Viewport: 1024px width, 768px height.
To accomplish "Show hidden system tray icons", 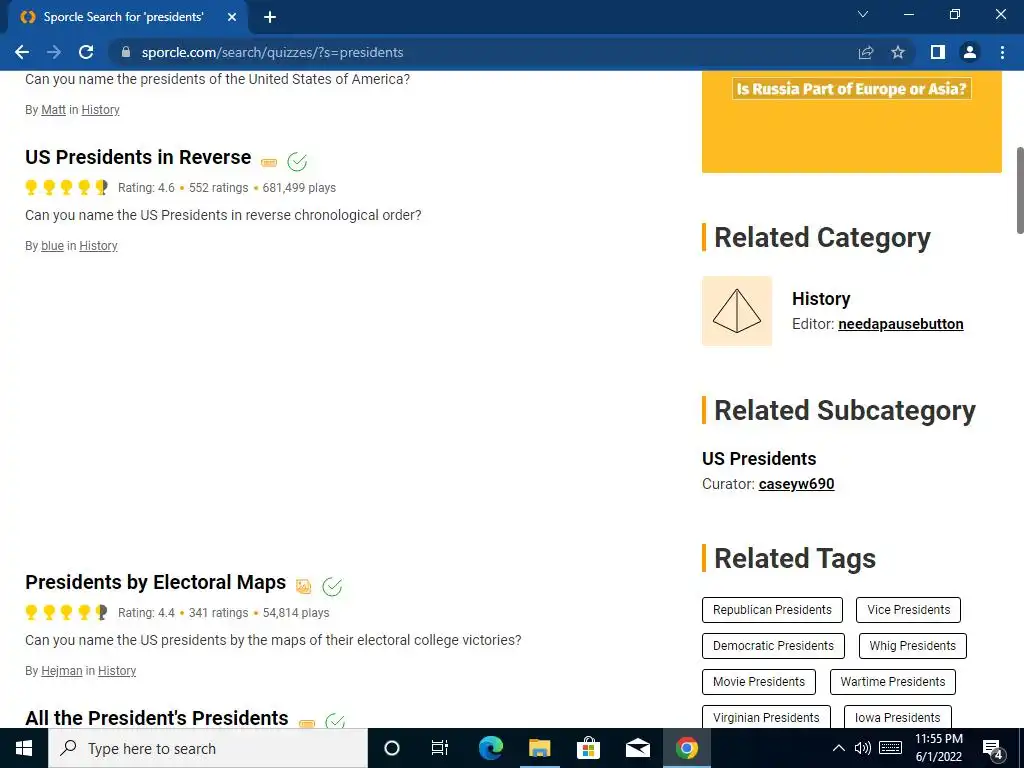I will (839, 748).
